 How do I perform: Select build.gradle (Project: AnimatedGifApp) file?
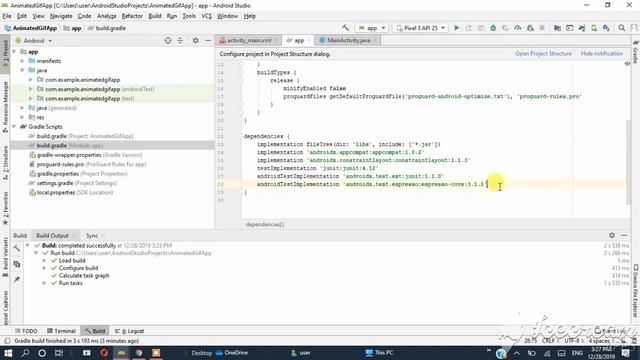[85, 136]
